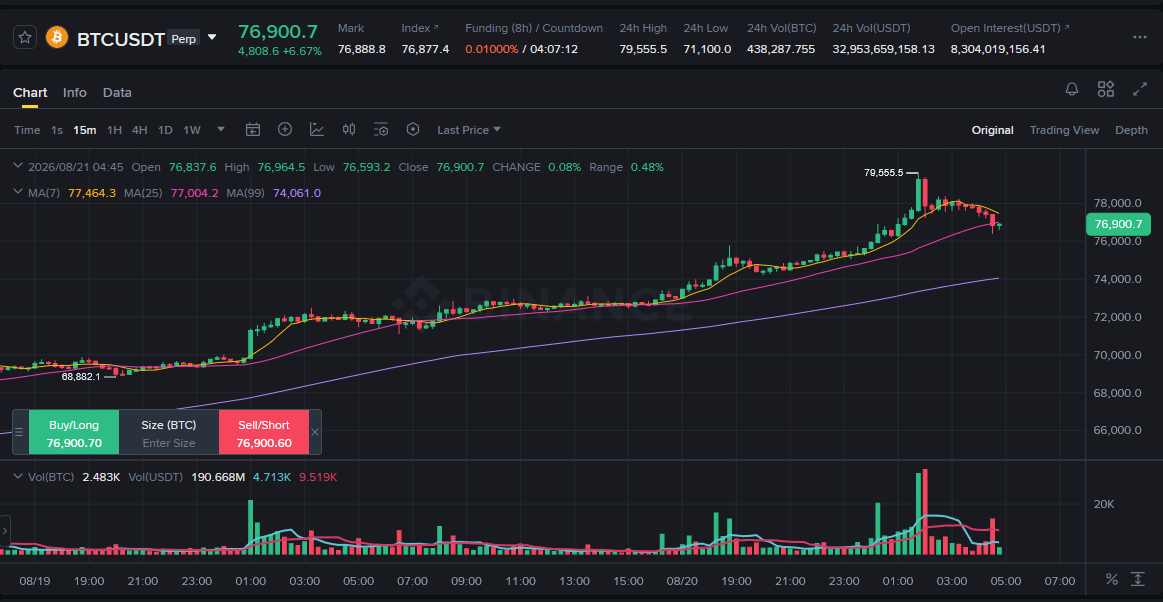Click the orange Bitcoin coin logo

click(x=57, y=37)
